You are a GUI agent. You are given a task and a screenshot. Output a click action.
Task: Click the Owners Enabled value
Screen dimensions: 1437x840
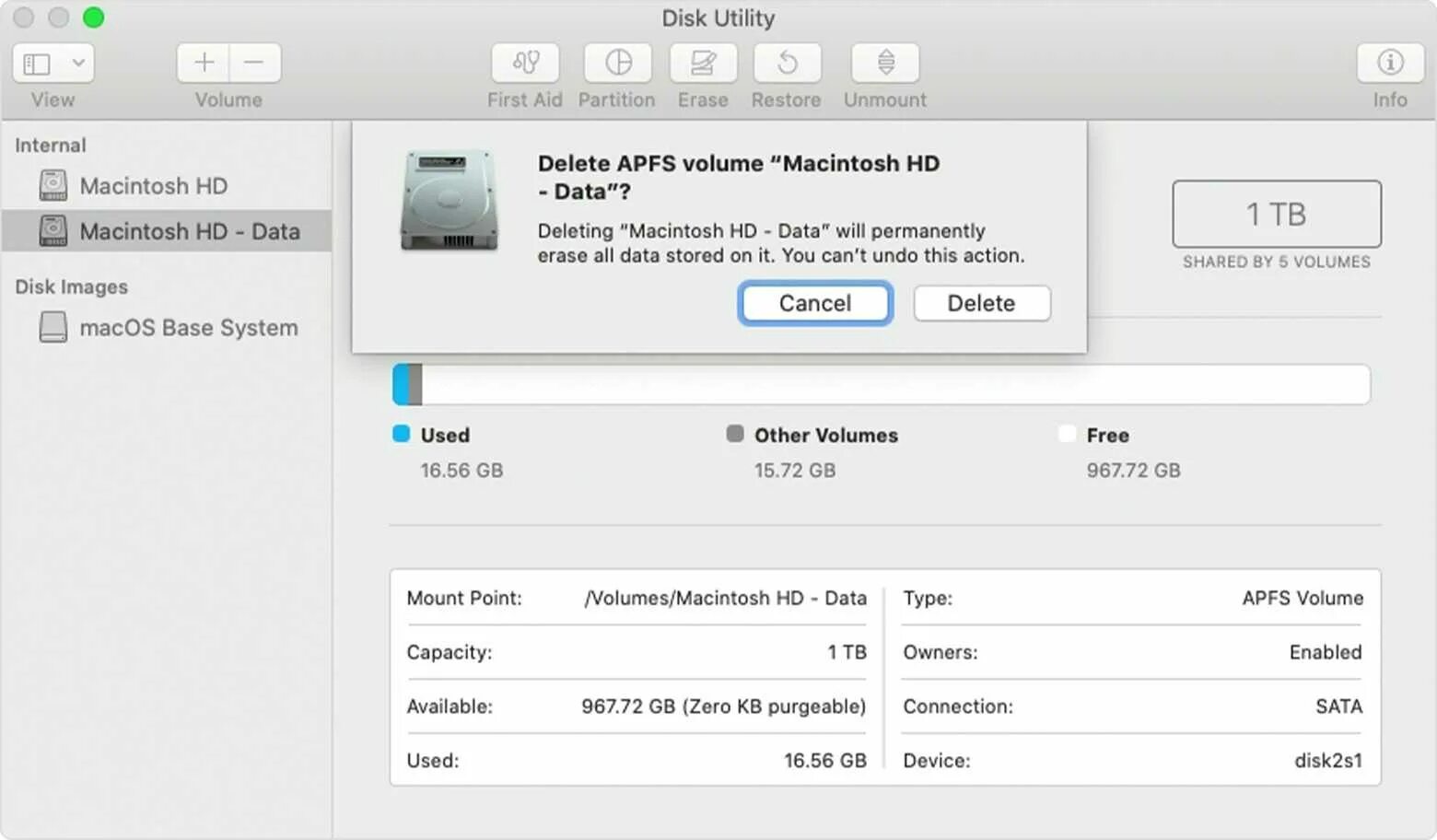pyautogui.click(x=1326, y=653)
